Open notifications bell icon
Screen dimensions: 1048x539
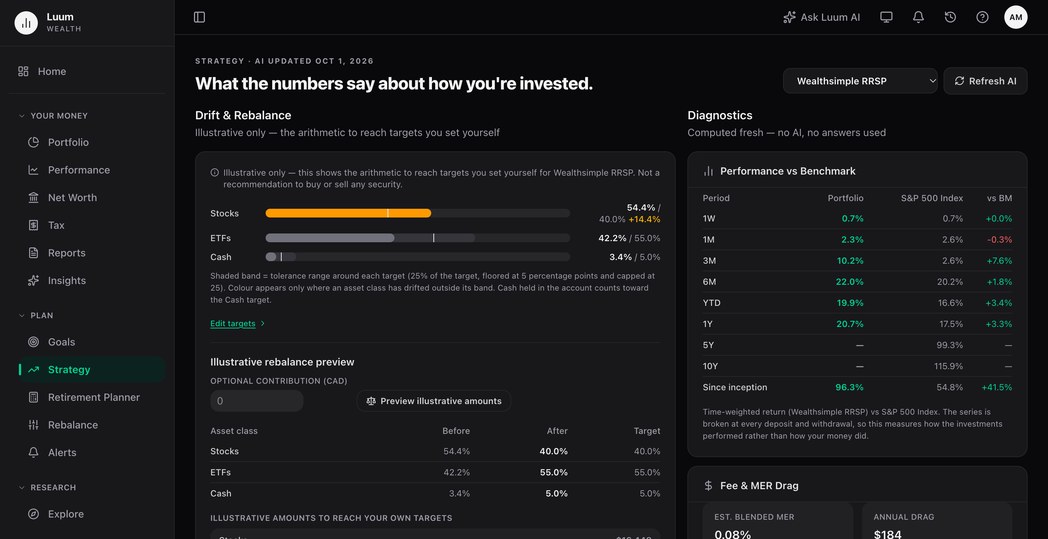click(918, 17)
